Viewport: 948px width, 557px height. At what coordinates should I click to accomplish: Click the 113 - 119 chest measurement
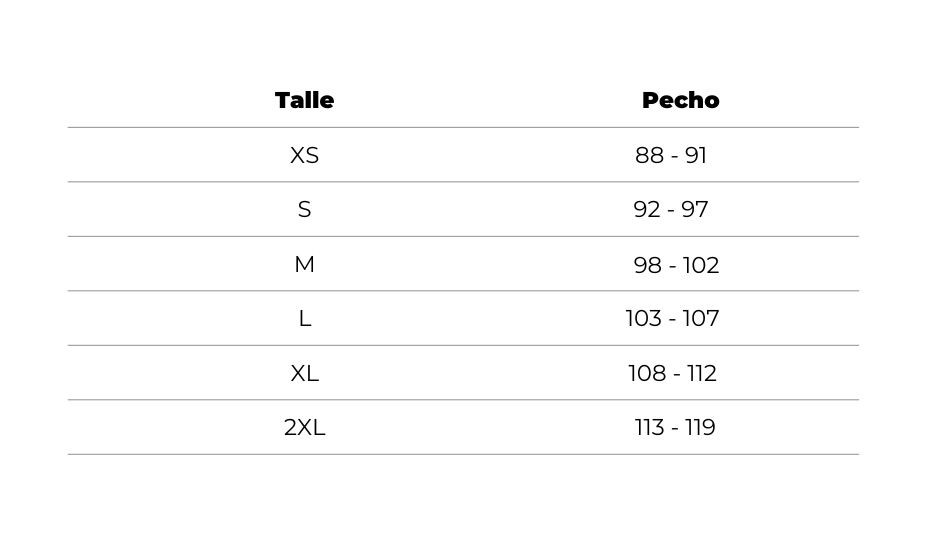point(675,428)
